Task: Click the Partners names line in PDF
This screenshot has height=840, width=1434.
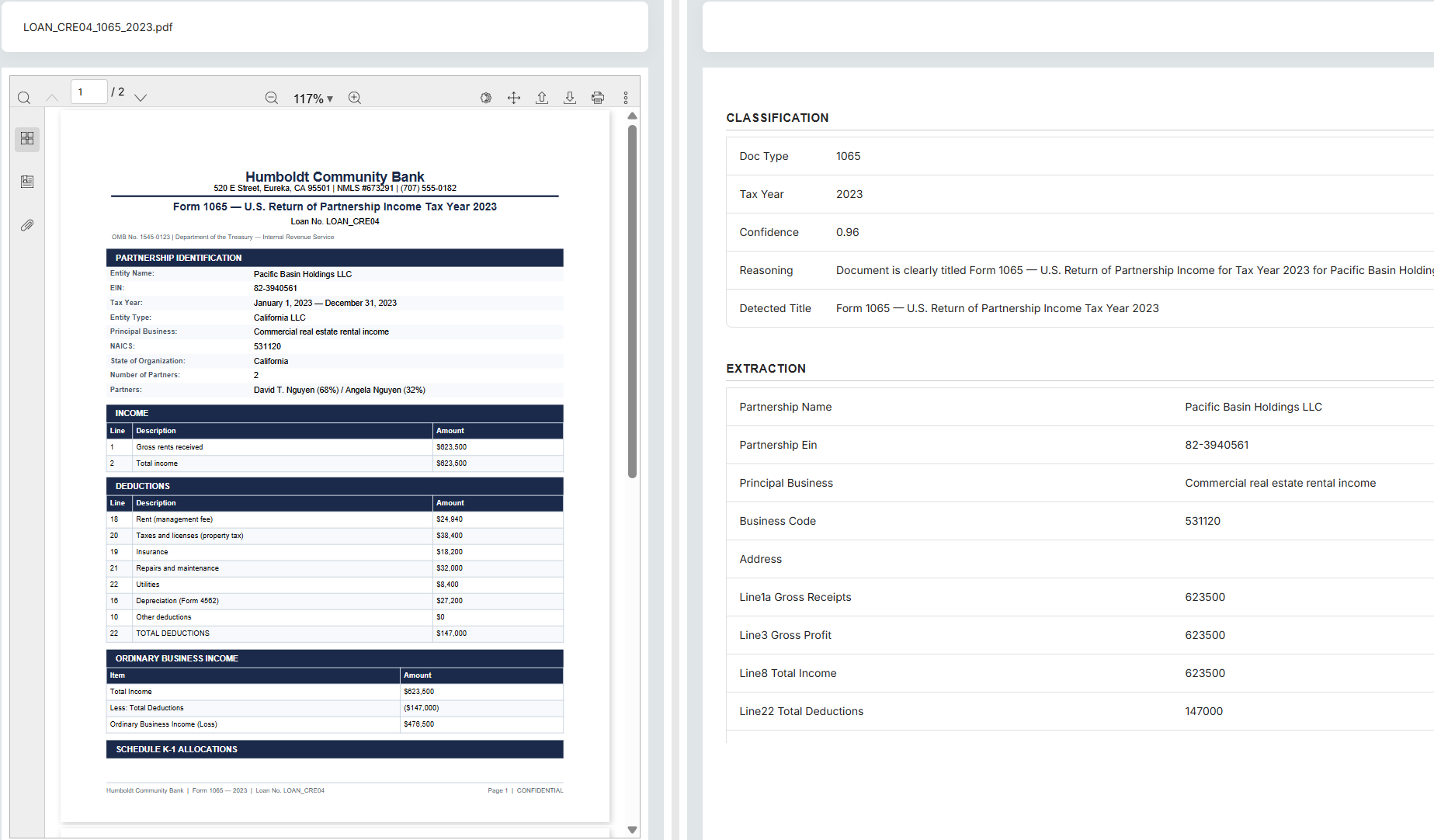Action: click(339, 390)
